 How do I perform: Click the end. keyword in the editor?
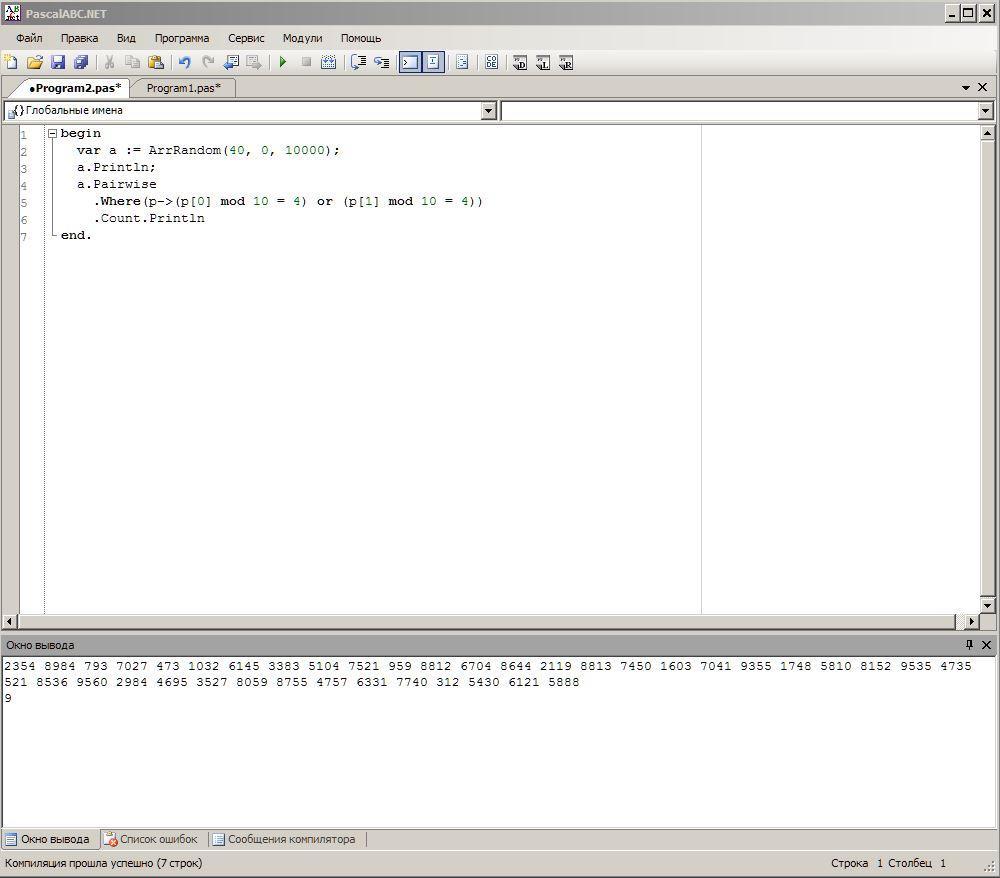coord(76,235)
